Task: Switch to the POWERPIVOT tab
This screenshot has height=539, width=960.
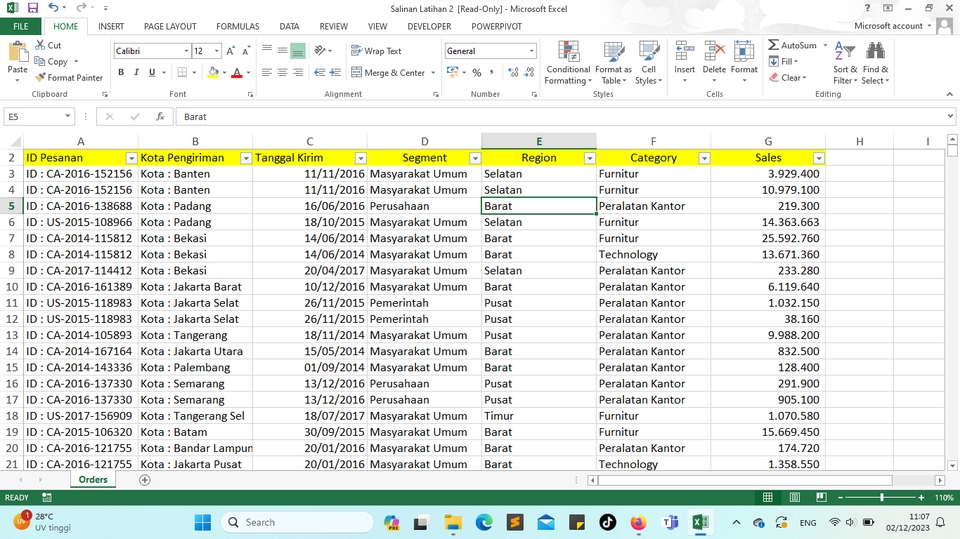Action: 497,26
